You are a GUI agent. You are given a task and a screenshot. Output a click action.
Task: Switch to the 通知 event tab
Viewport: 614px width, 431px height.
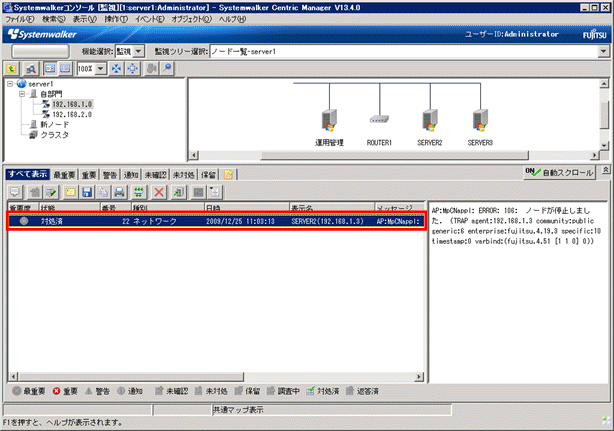pos(131,175)
